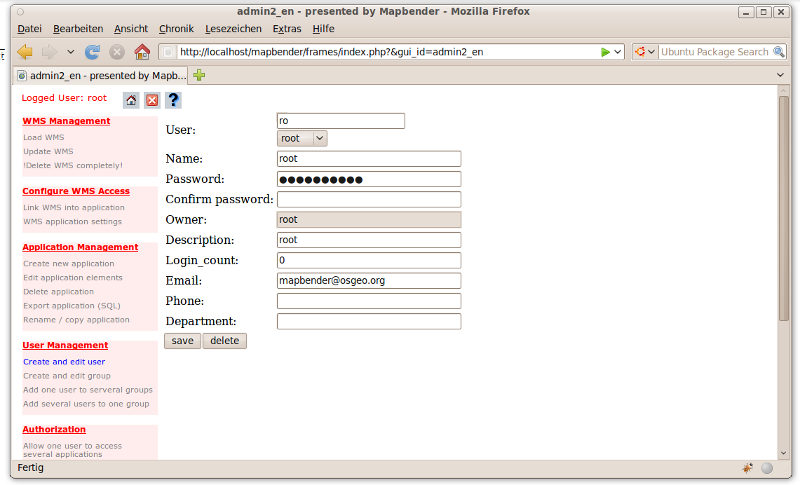Open a new tab with the plus icon
800x485 pixels.
[200, 75]
